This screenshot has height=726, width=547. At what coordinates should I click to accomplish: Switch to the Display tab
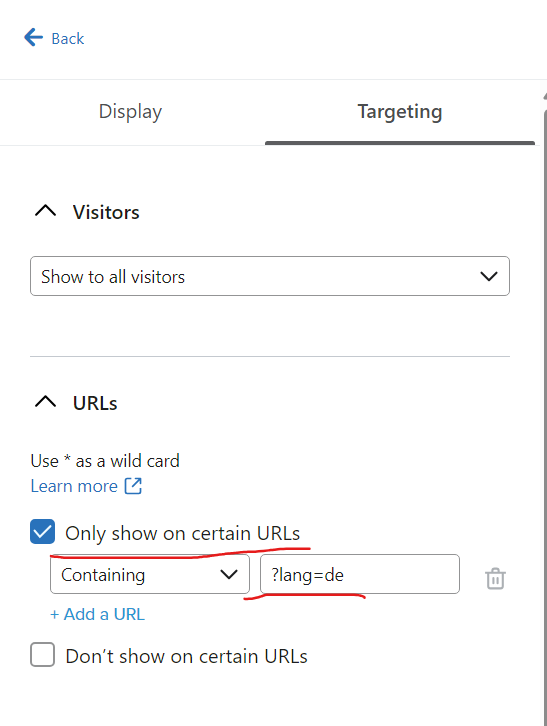point(131,112)
